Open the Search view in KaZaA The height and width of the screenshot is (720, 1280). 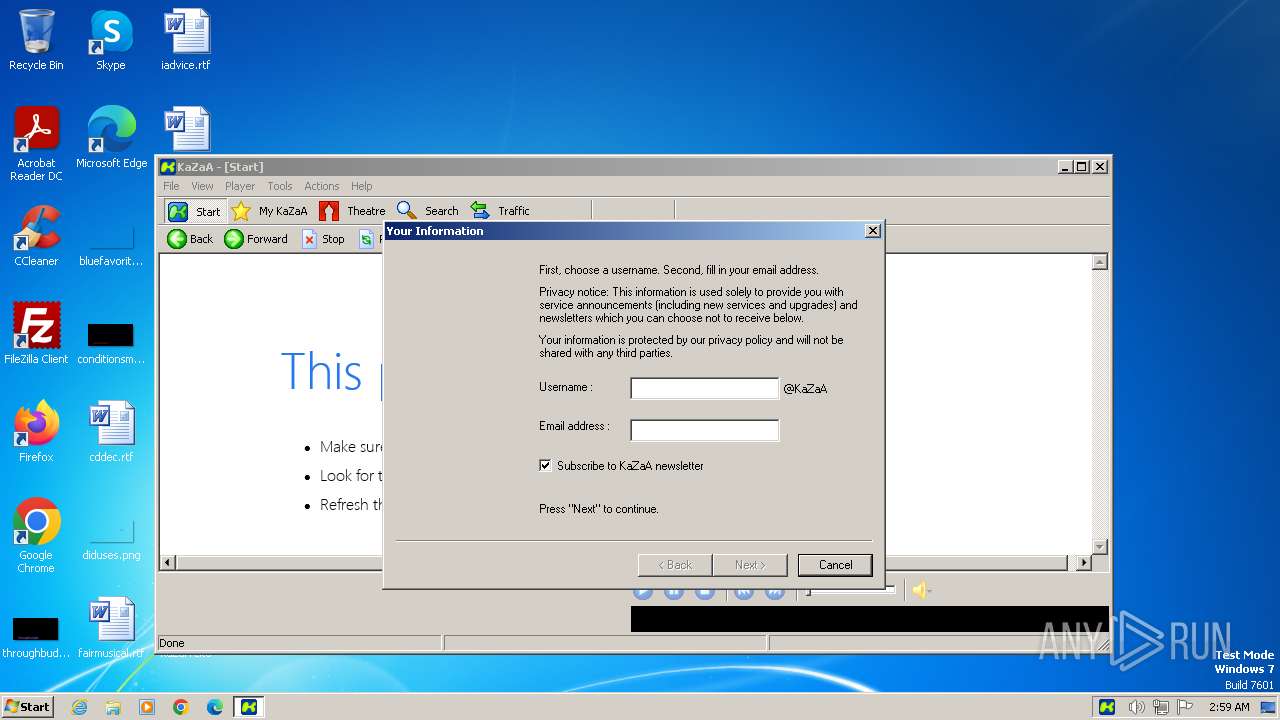click(428, 211)
